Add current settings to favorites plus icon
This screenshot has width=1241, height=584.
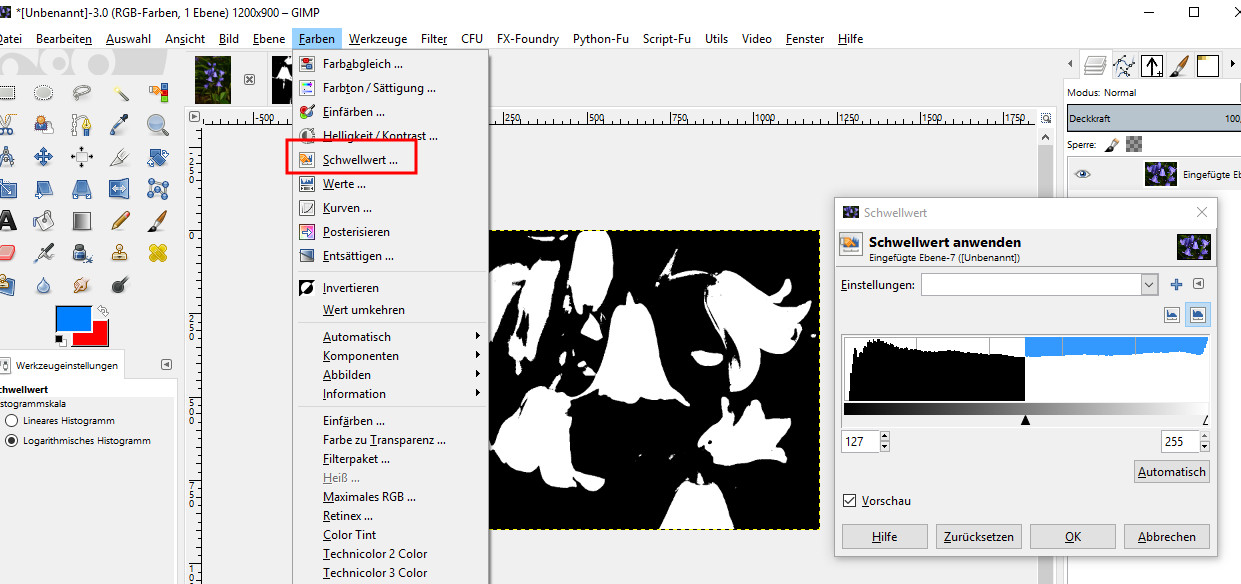(1176, 285)
